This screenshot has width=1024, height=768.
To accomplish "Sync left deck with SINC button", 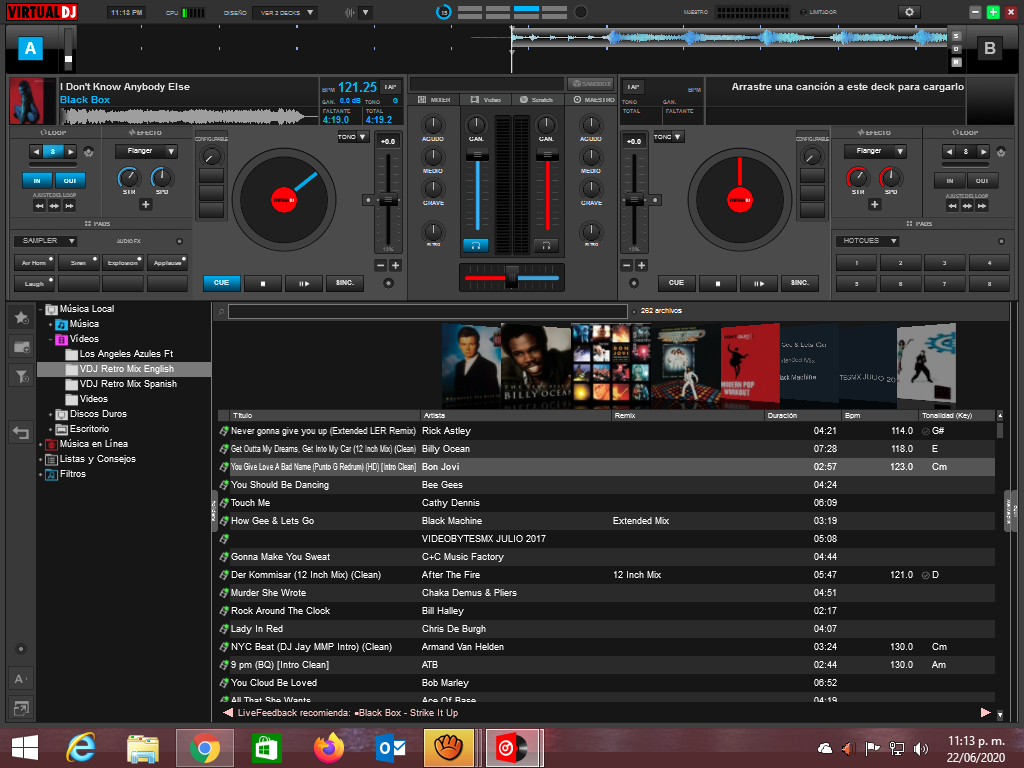I will point(345,283).
